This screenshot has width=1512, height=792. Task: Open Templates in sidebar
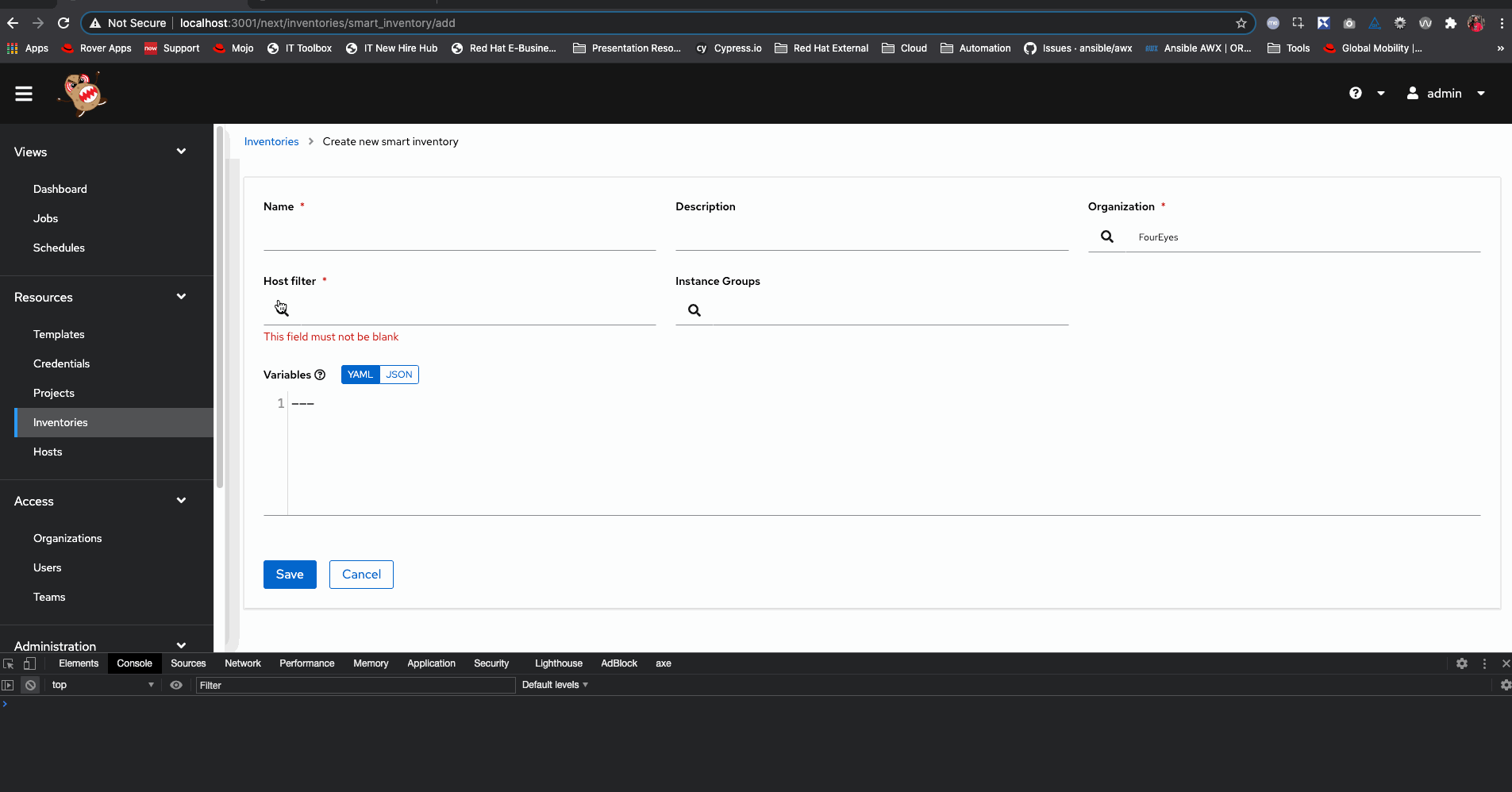[x=59, y=334]
